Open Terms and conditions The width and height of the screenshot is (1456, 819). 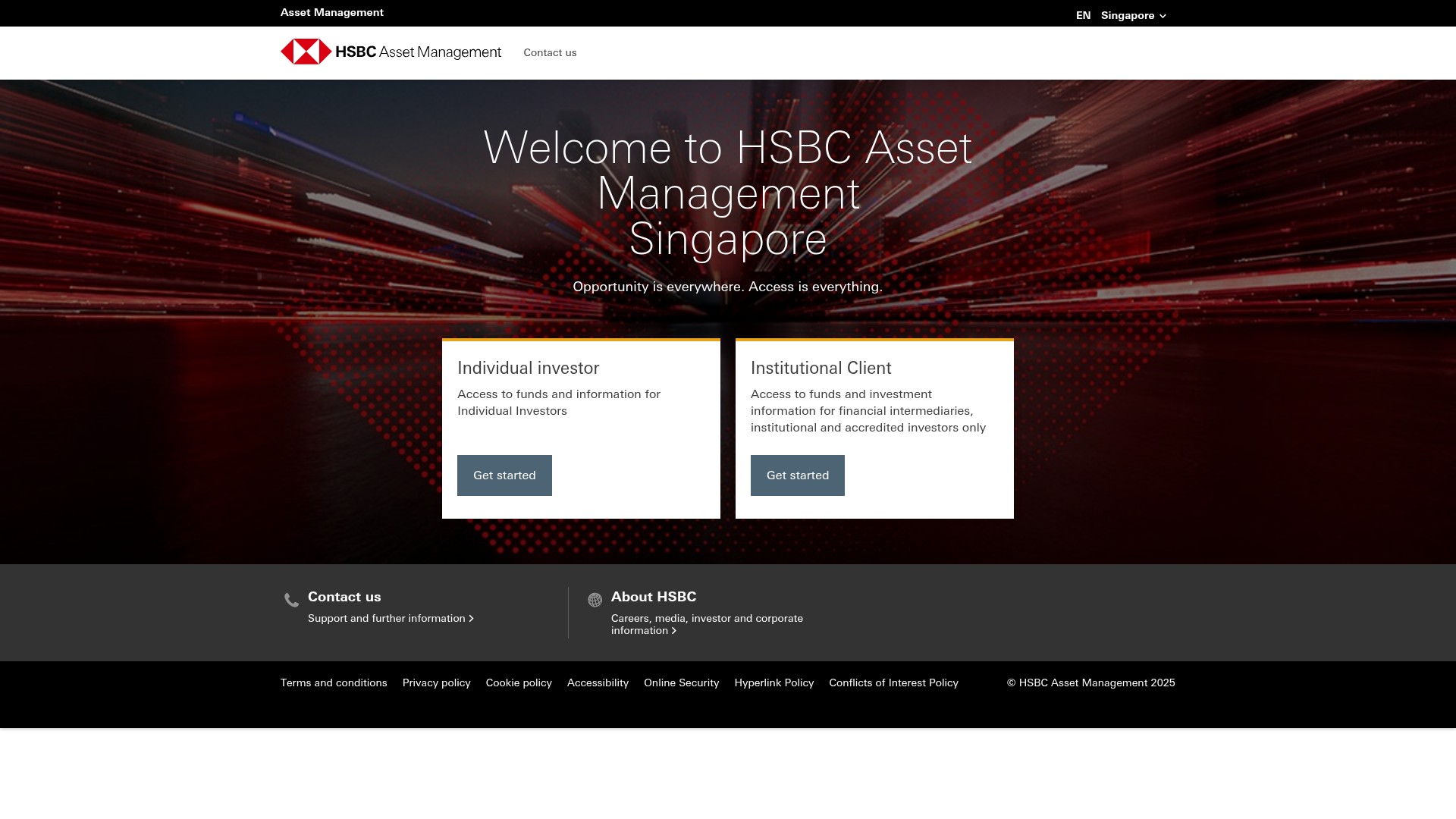click(x=334, y=682)
